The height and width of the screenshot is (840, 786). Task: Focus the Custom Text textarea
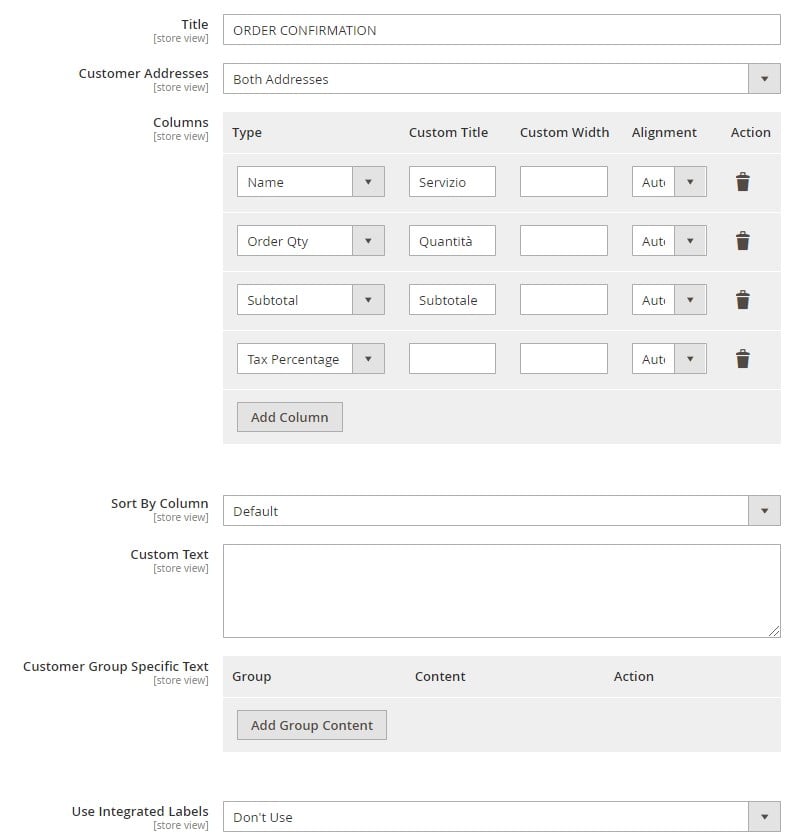(501, 591)
